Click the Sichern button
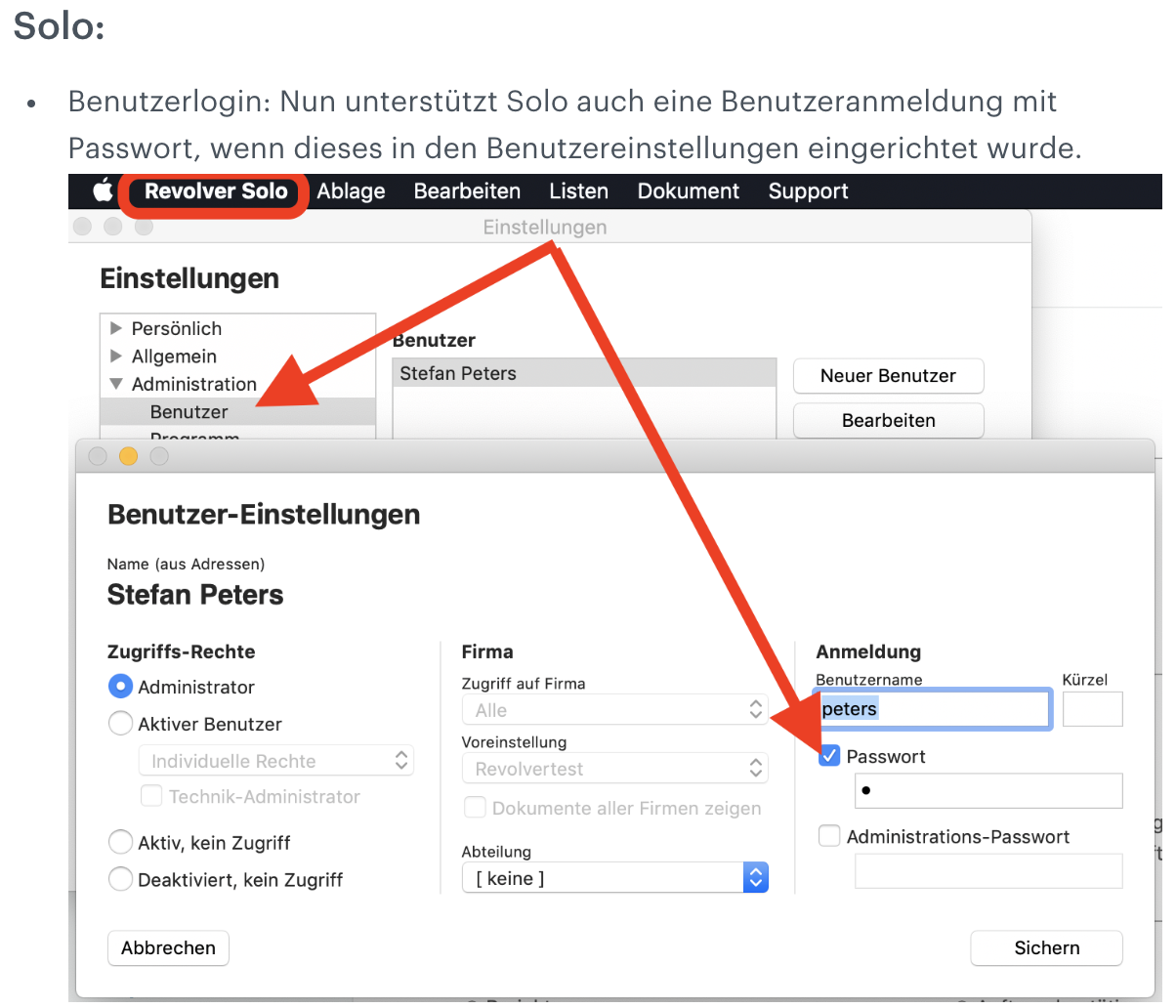Viewport: 1176px width, 1008px height. [x=1046, y=947]
